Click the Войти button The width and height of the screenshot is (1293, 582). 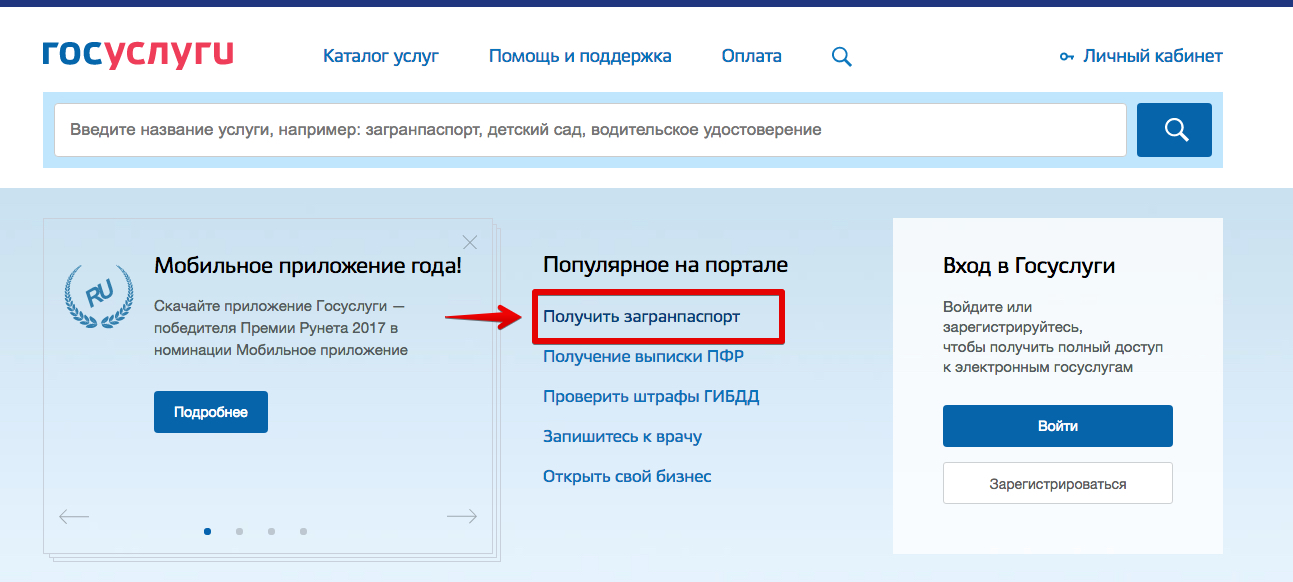click(x=1058, y=426)
